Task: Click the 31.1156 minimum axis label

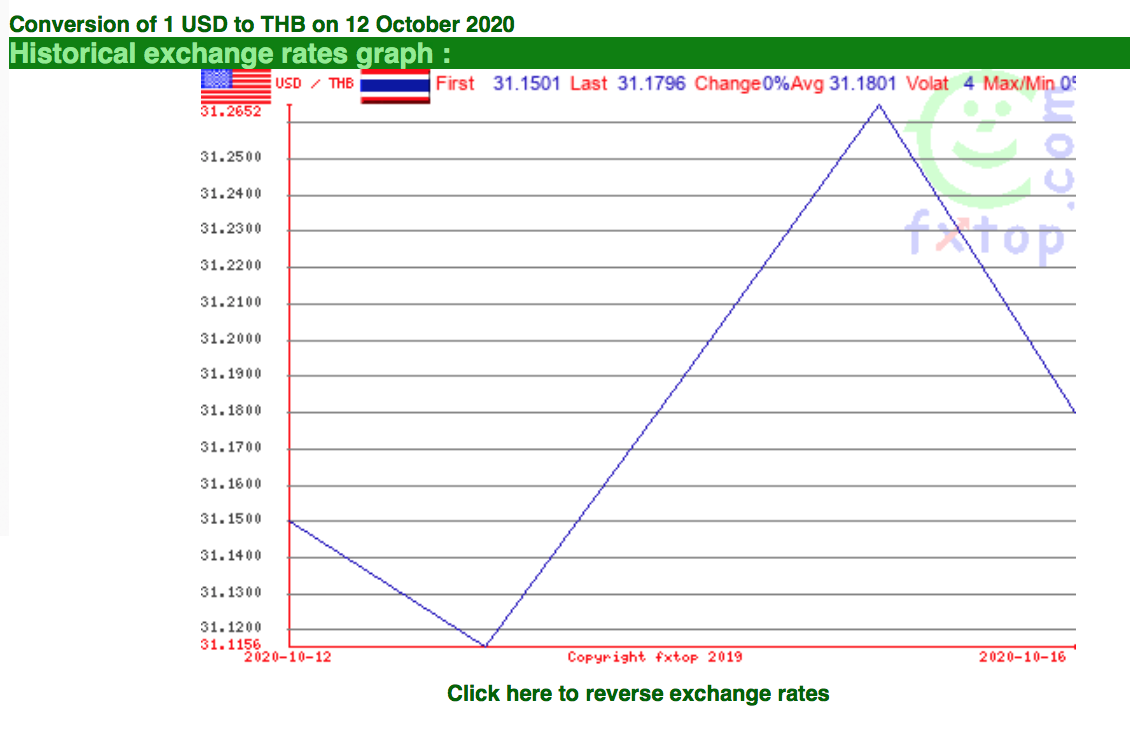Action: (231, 644)
